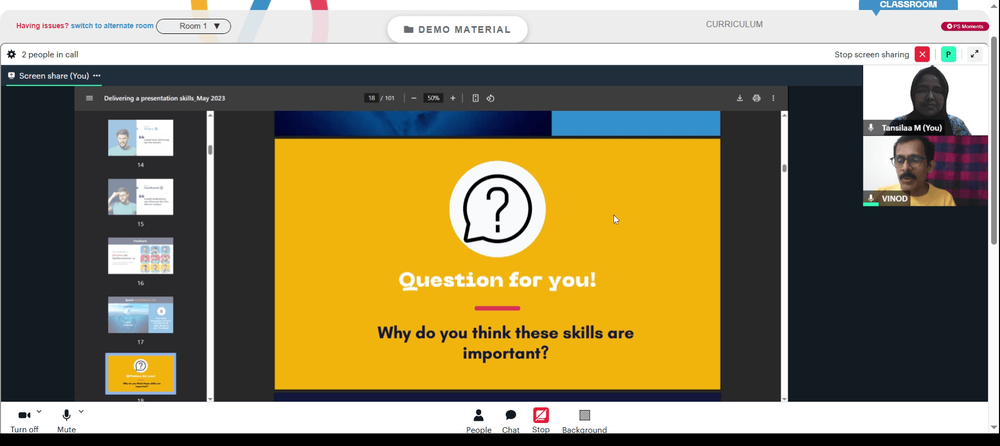Click the Stop screen share button
1000x446 pixels.
(x=541, y=420)
